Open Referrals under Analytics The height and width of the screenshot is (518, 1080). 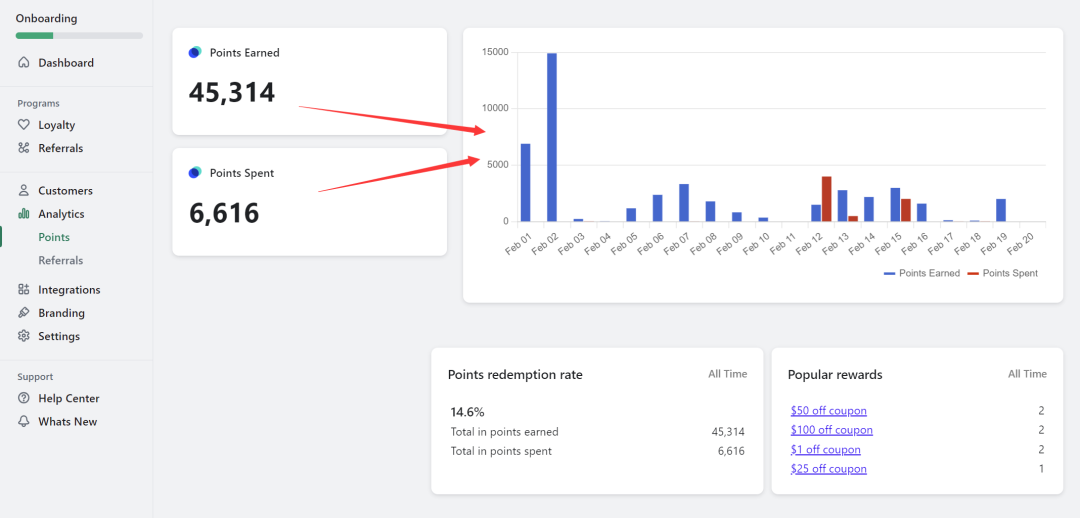[x=60, y=261]
